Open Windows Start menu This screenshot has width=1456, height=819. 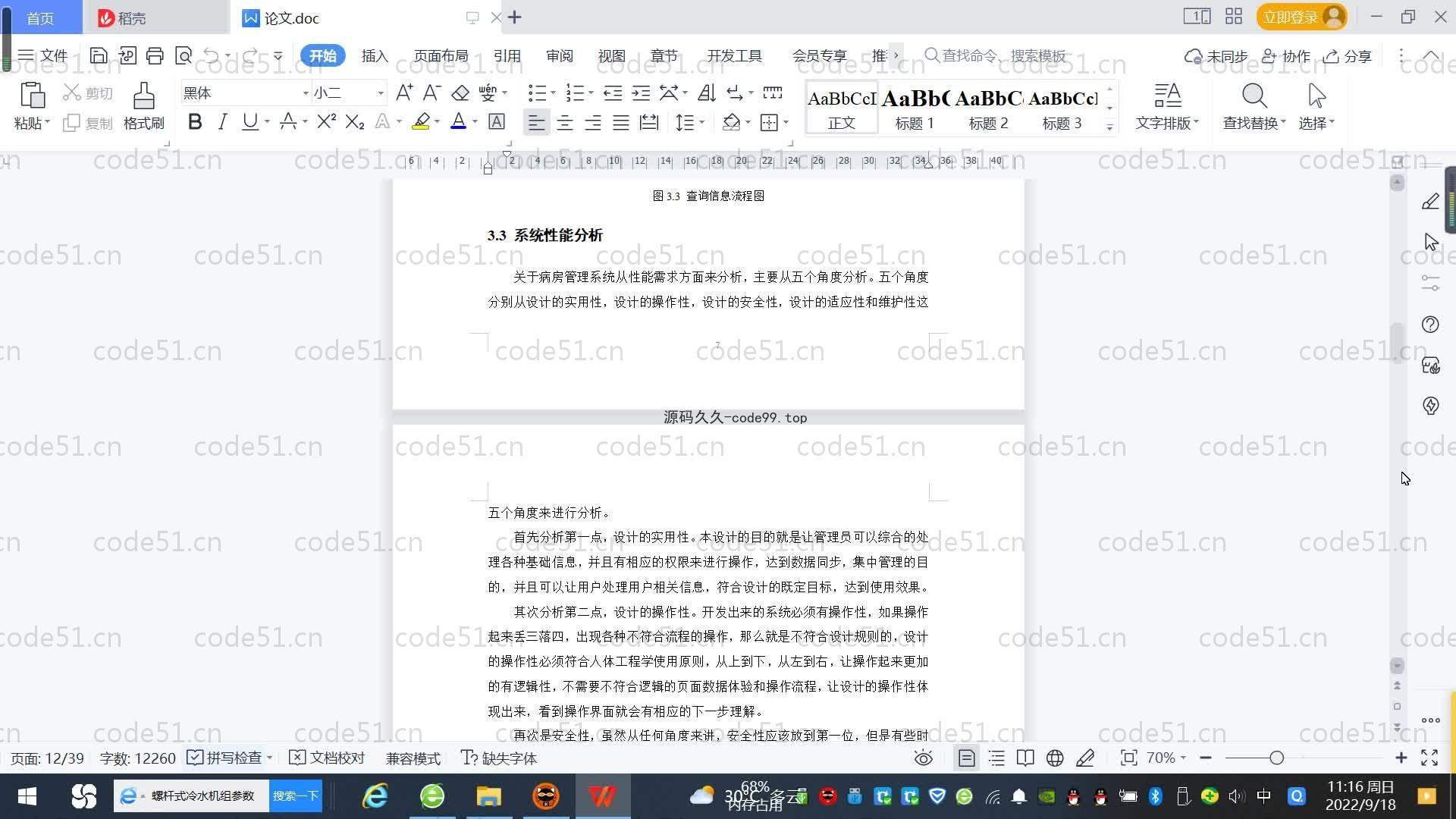(27, 796)
